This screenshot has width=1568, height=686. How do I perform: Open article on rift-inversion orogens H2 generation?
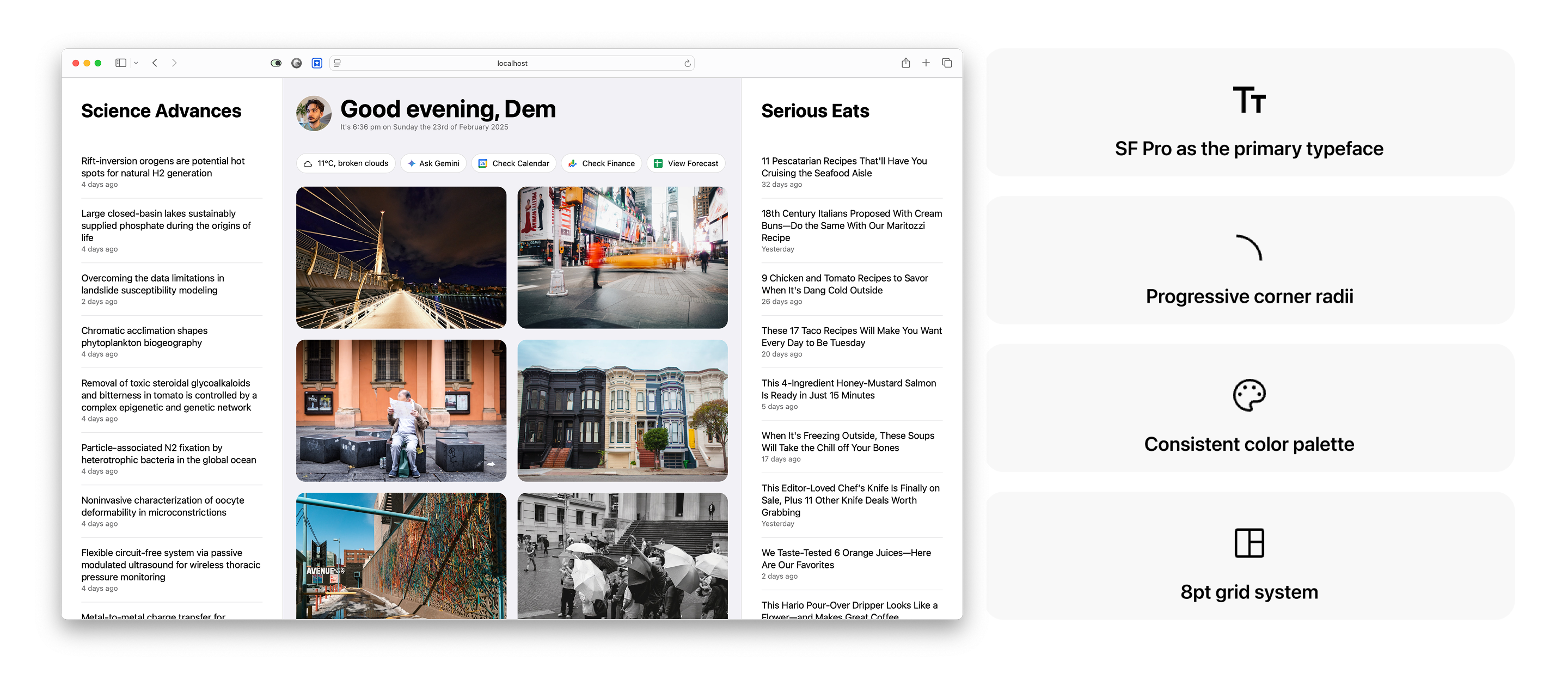(172, 172)
